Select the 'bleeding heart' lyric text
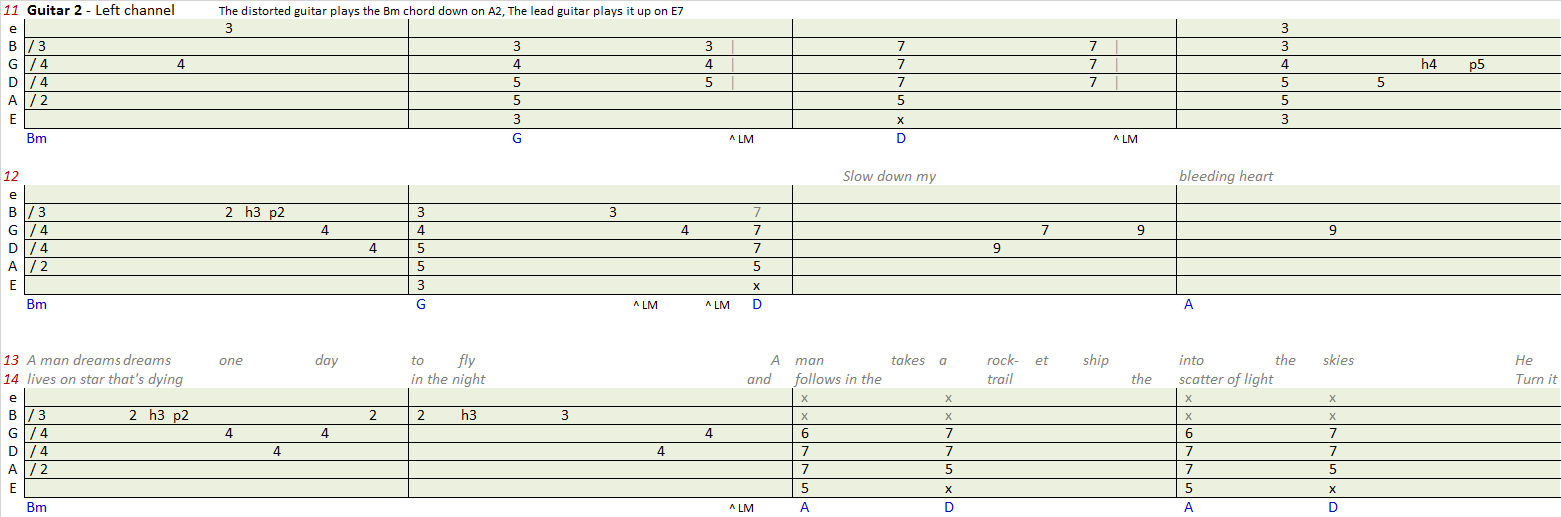This screenshot has height=517, width=1561. [x=1226, y=176]
